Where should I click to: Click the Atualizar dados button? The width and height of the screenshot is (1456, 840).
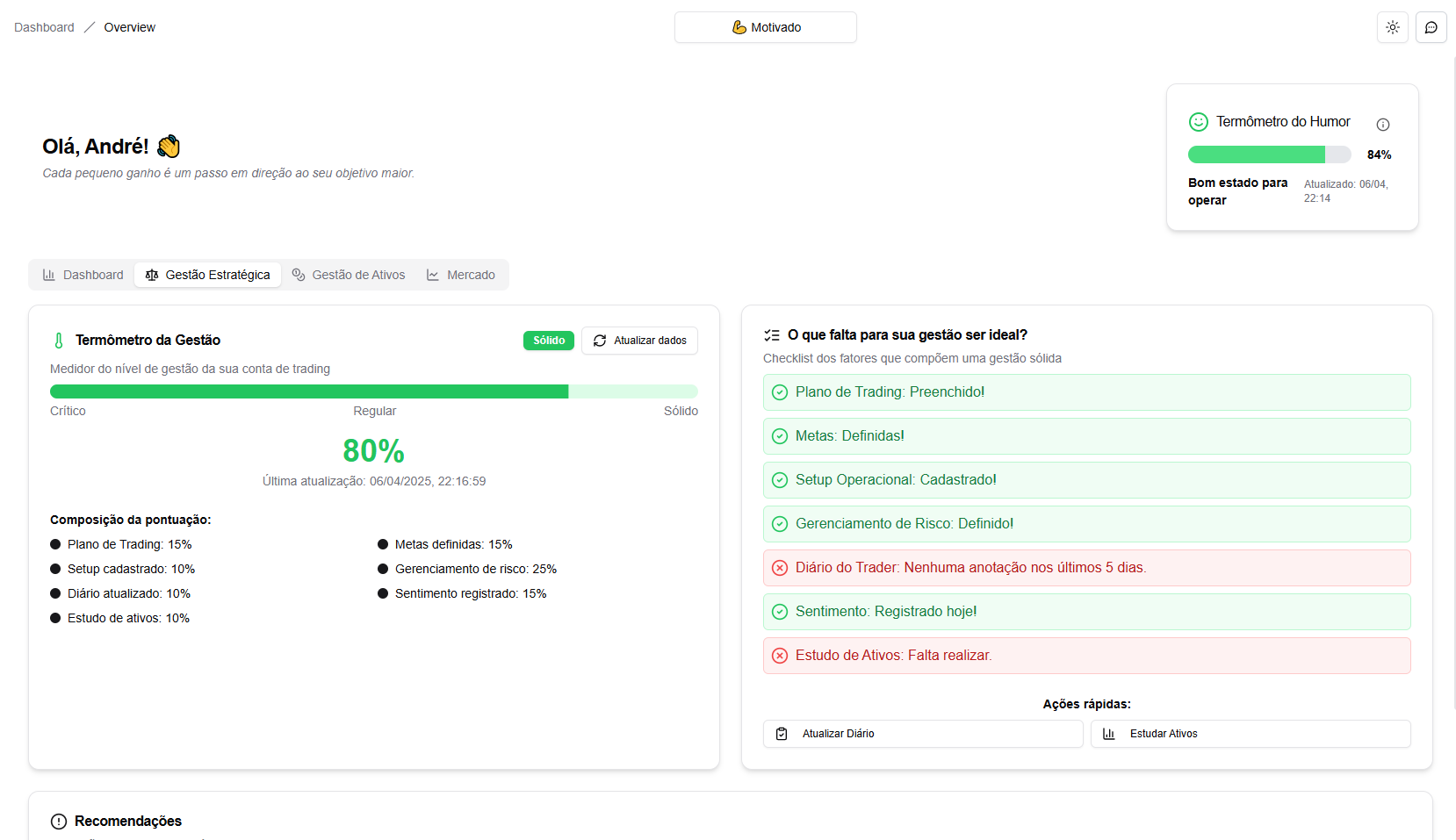[639, 341]
